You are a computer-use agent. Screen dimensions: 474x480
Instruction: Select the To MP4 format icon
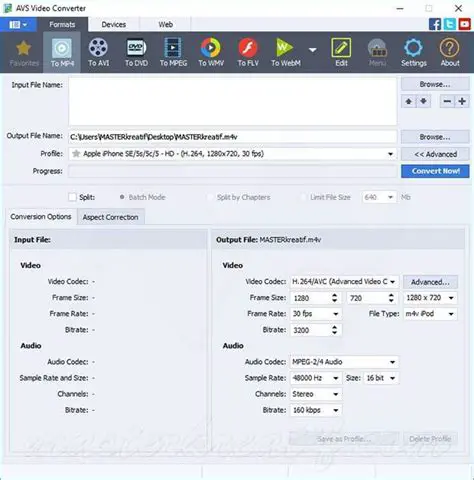click(x=62, y=53)
